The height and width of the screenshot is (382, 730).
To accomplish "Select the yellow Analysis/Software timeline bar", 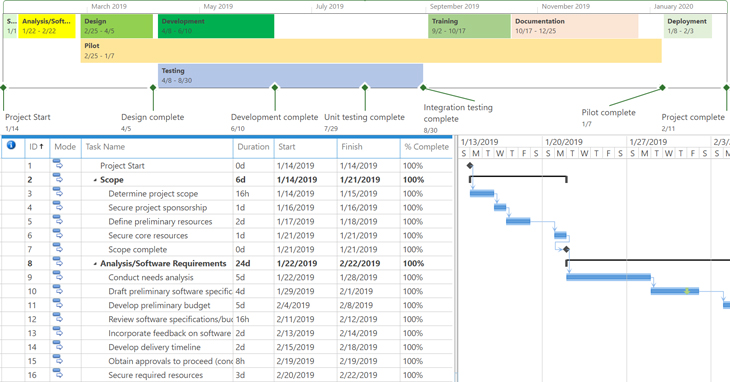I will [47, 27].
